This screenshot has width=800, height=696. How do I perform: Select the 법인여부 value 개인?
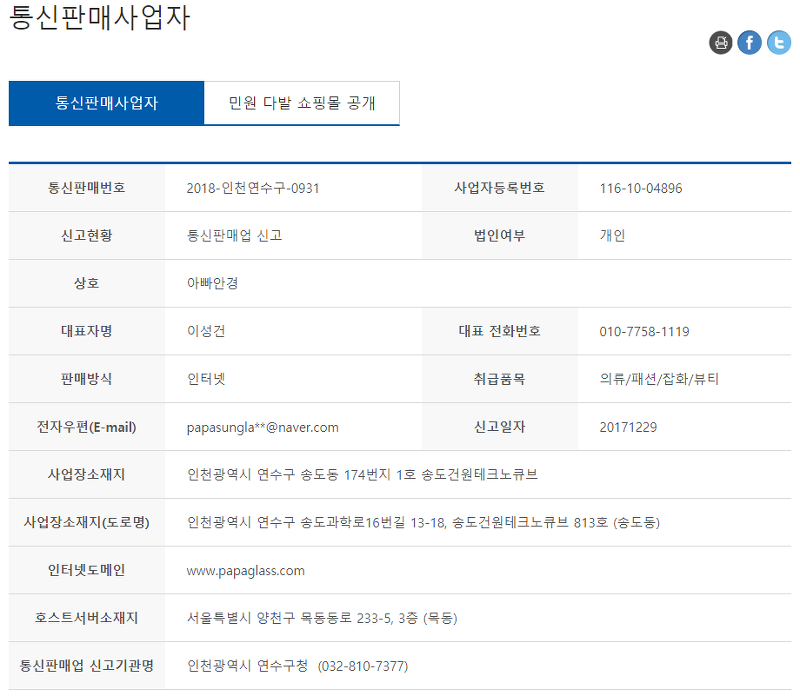pyautogui.click(x=610, y=235)
